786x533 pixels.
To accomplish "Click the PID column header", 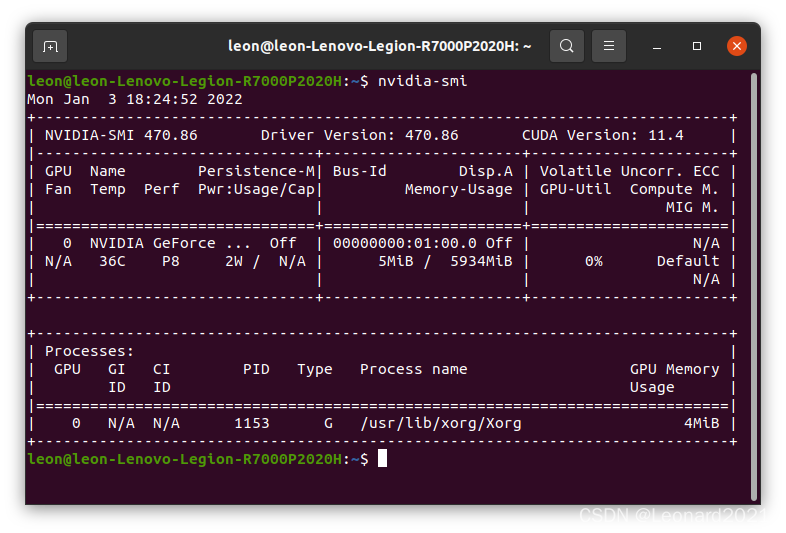I will (x=256, y=370).
